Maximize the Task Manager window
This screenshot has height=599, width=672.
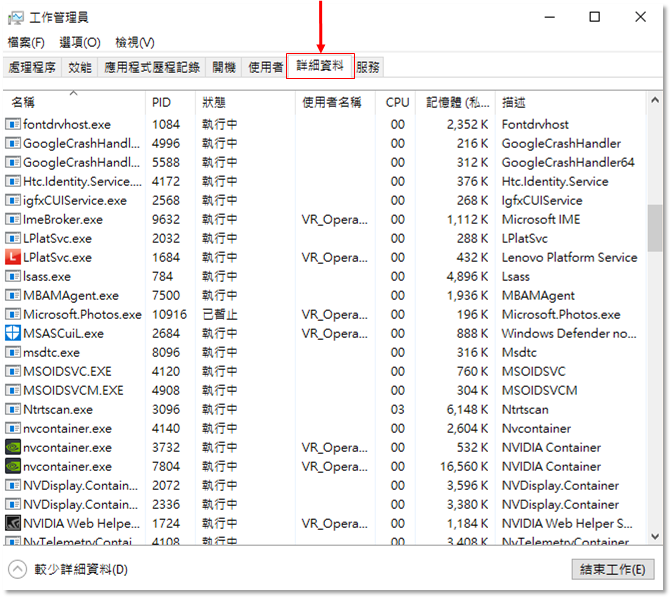(595, 18)
